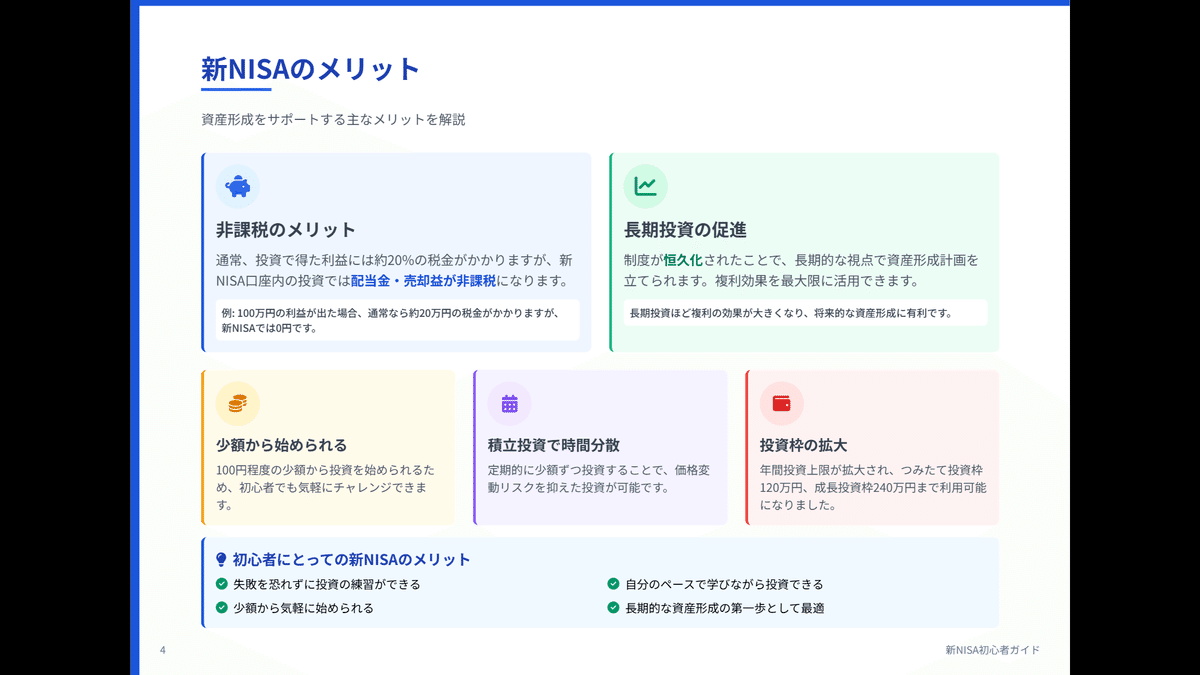The image size is (1200, 675).
Task: Select the 非課税のメリット card
Action: click(x=396, y=250)
